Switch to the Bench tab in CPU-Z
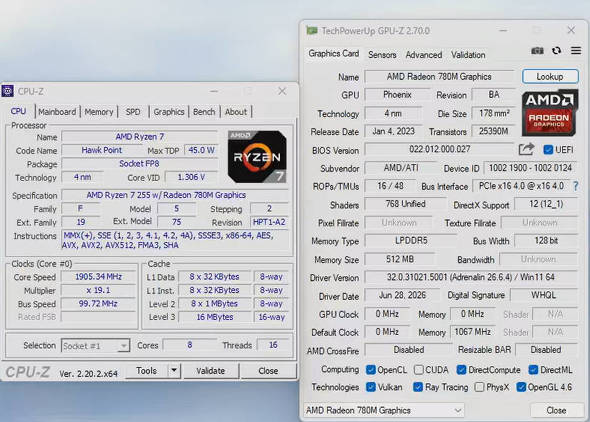 [204, 112]
